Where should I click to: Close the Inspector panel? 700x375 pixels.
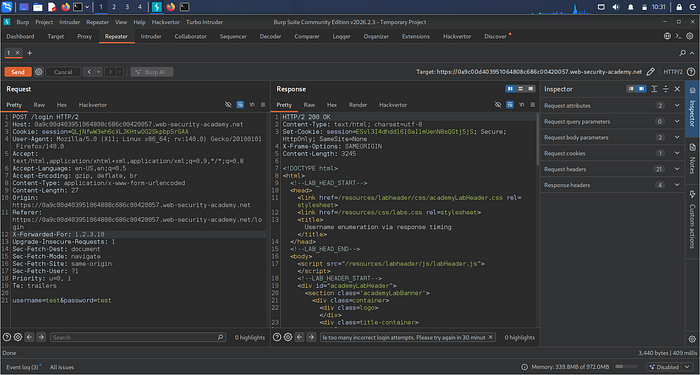(x=677, y=89)
